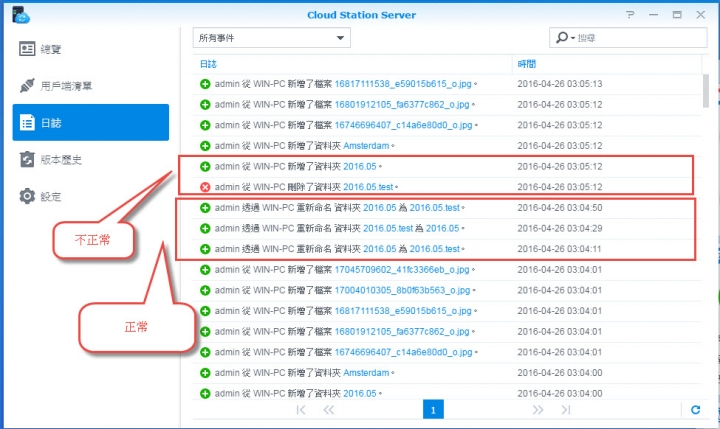Screen dimensions: 720x429
Task: Open the 版本歷史 version history section
Action: click(91, 159)
